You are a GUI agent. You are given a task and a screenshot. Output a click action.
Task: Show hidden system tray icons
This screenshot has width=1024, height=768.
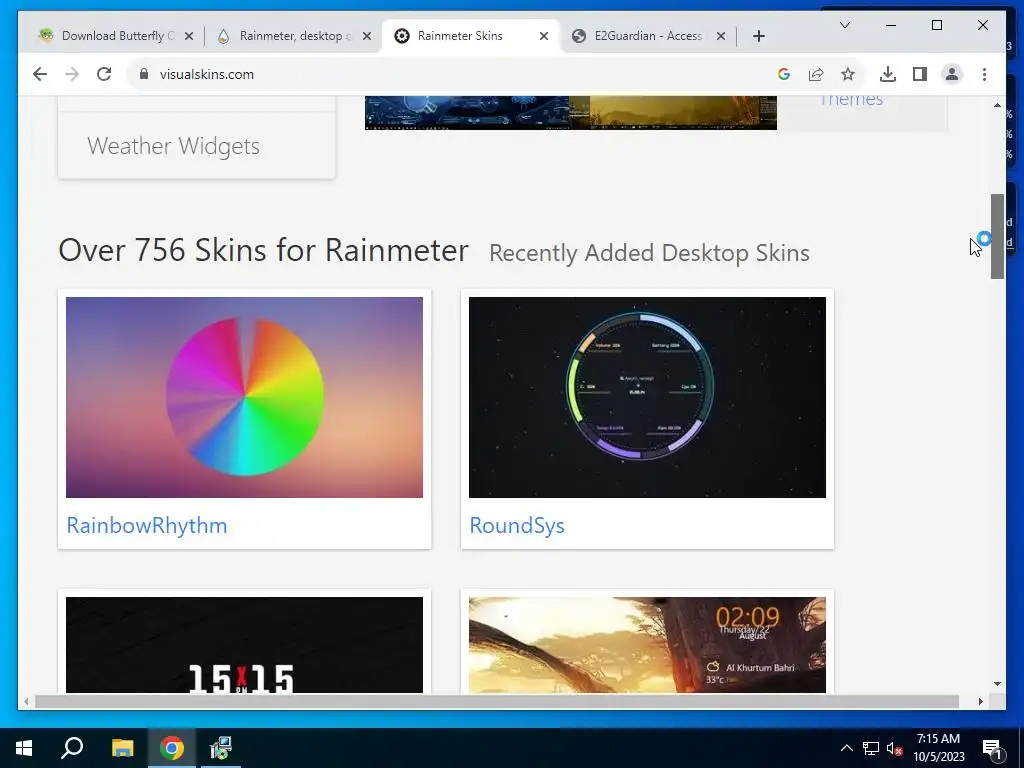846,748
